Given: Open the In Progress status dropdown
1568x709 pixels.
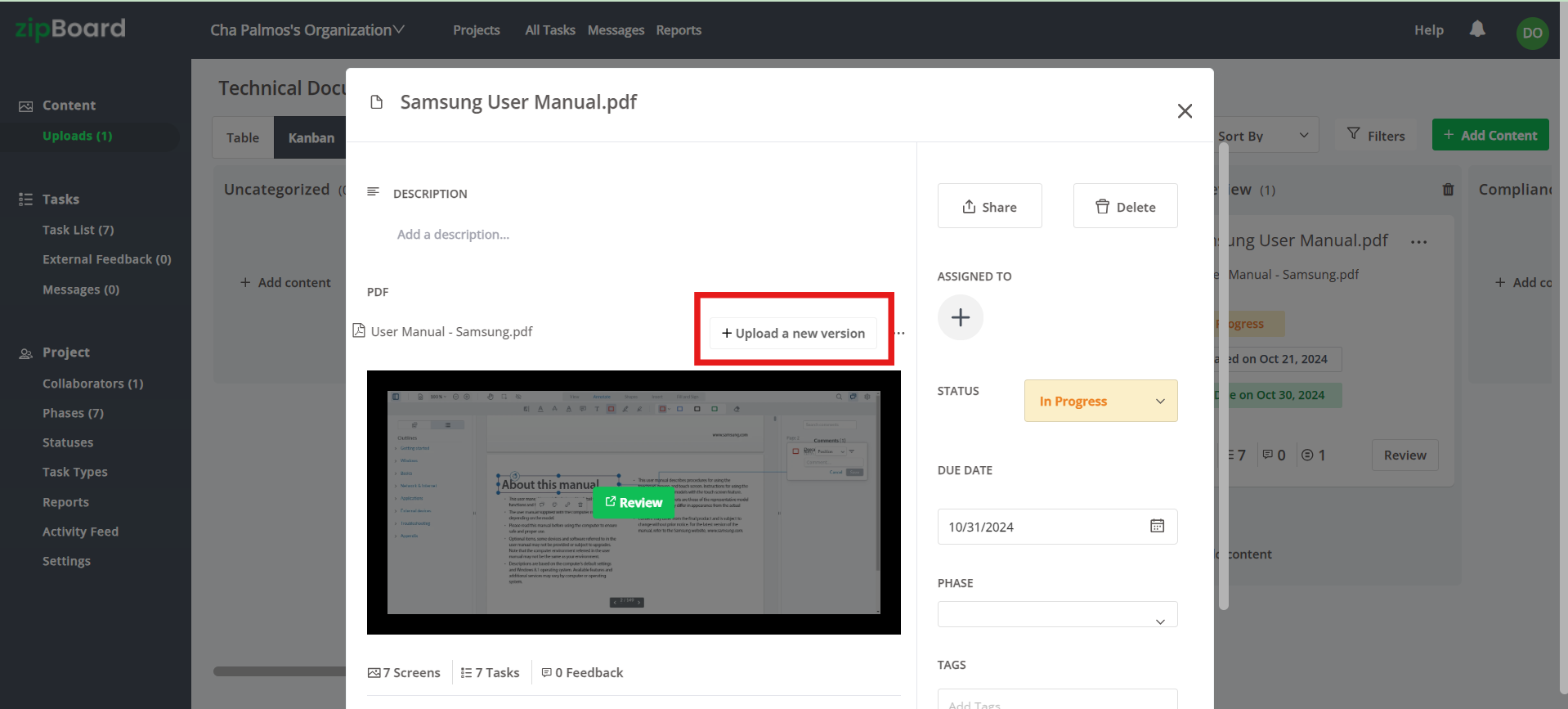Looking at the screenshot, I should pyautogui.click(x=1100, y=401).
